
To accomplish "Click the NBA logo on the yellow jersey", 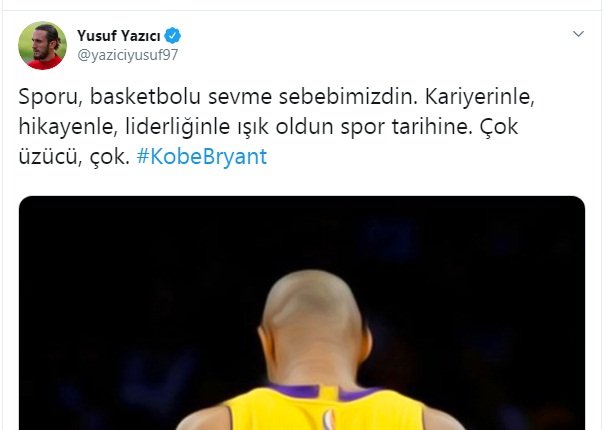I will (x=328, y=420).
